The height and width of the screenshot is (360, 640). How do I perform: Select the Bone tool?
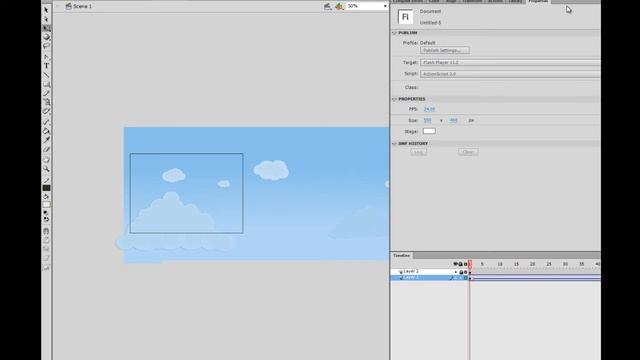point(46,122)
